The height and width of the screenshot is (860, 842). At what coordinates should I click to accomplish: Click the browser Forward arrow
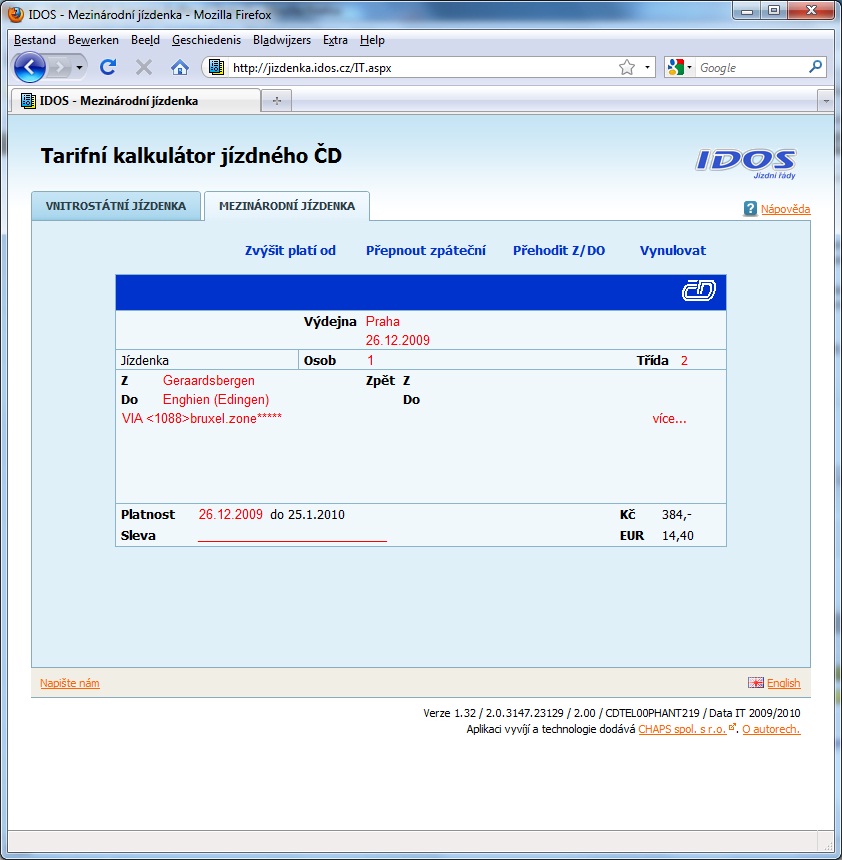coord(59,67)
